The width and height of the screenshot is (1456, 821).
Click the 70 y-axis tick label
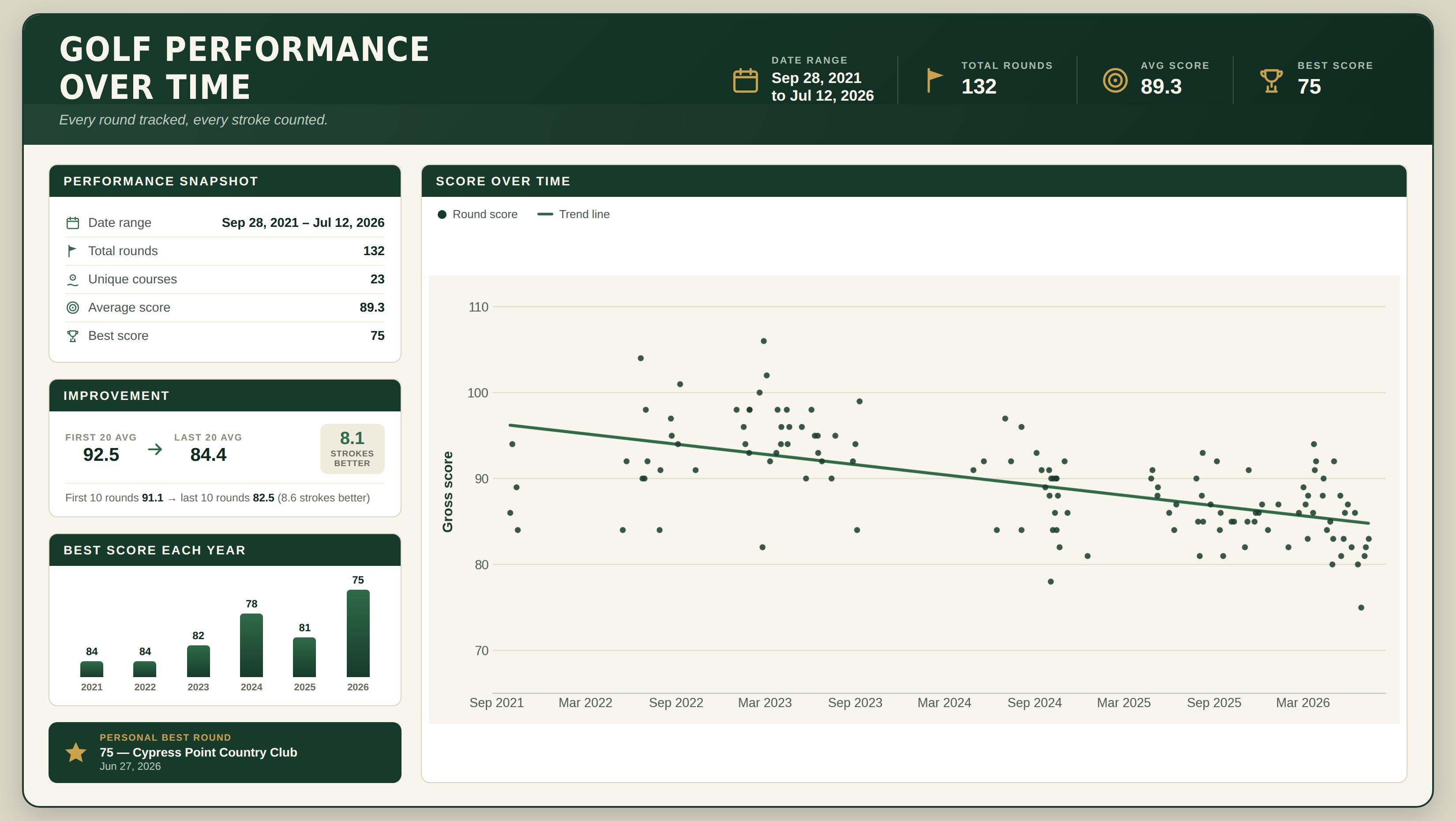[481, 651]
